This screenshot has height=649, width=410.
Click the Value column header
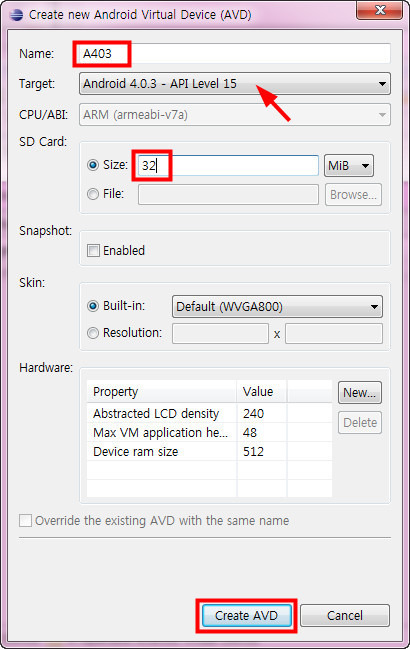point(261,392)
